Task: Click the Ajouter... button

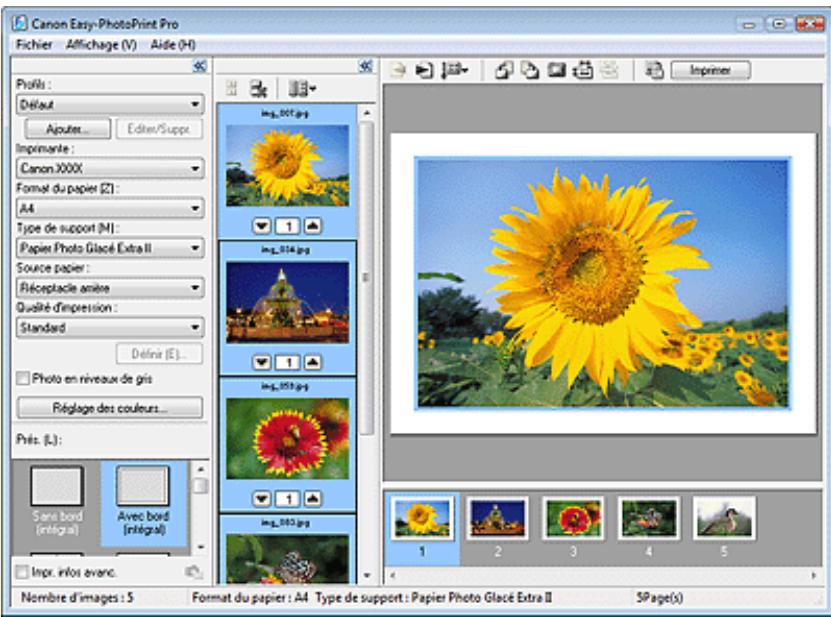Action: 68,129
